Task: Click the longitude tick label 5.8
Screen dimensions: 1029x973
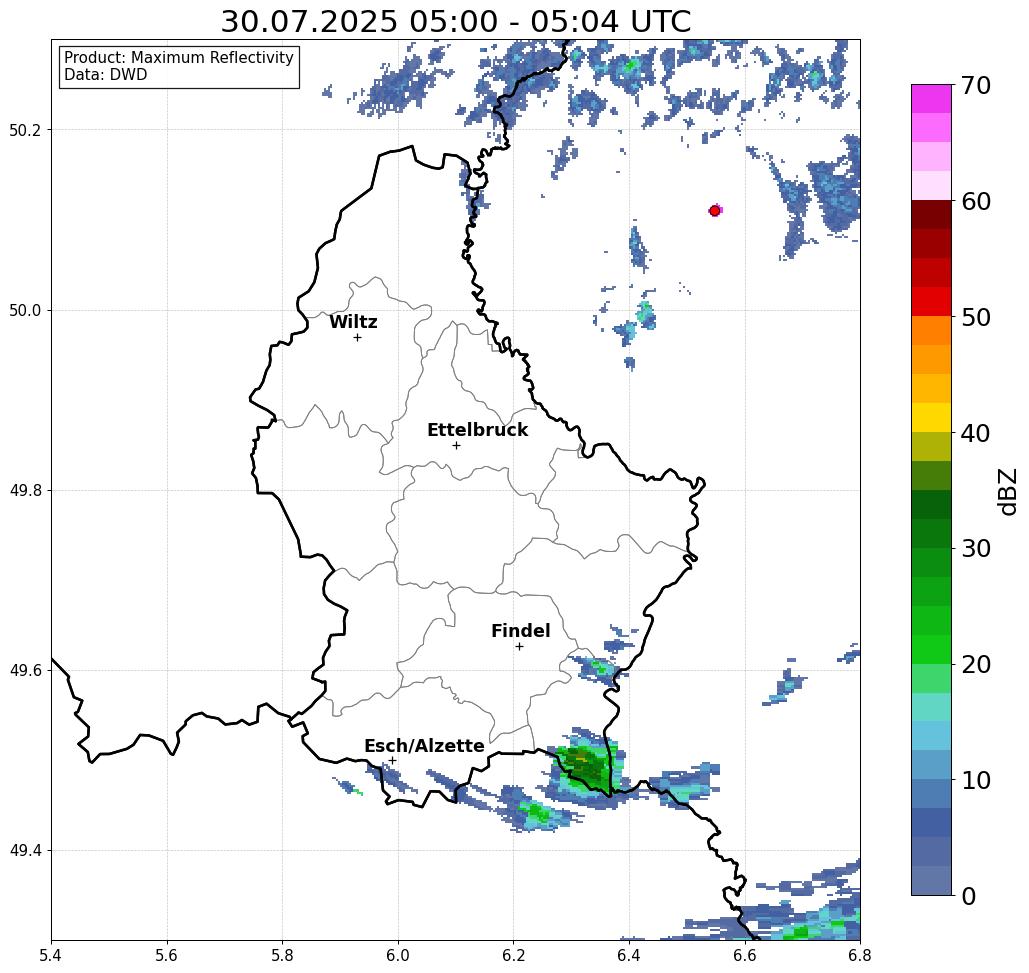Action: (x=282, y=955)
